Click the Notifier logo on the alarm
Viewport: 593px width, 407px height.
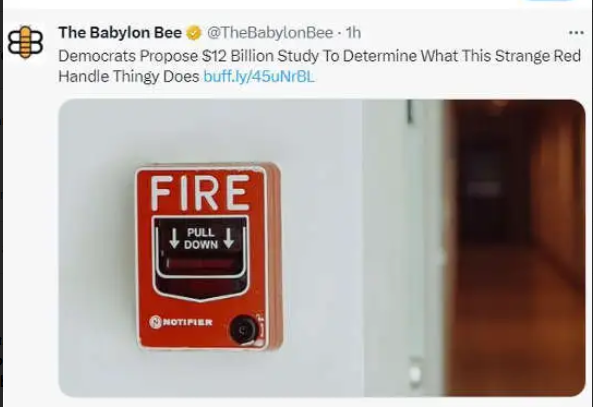(x=181, y=322)
